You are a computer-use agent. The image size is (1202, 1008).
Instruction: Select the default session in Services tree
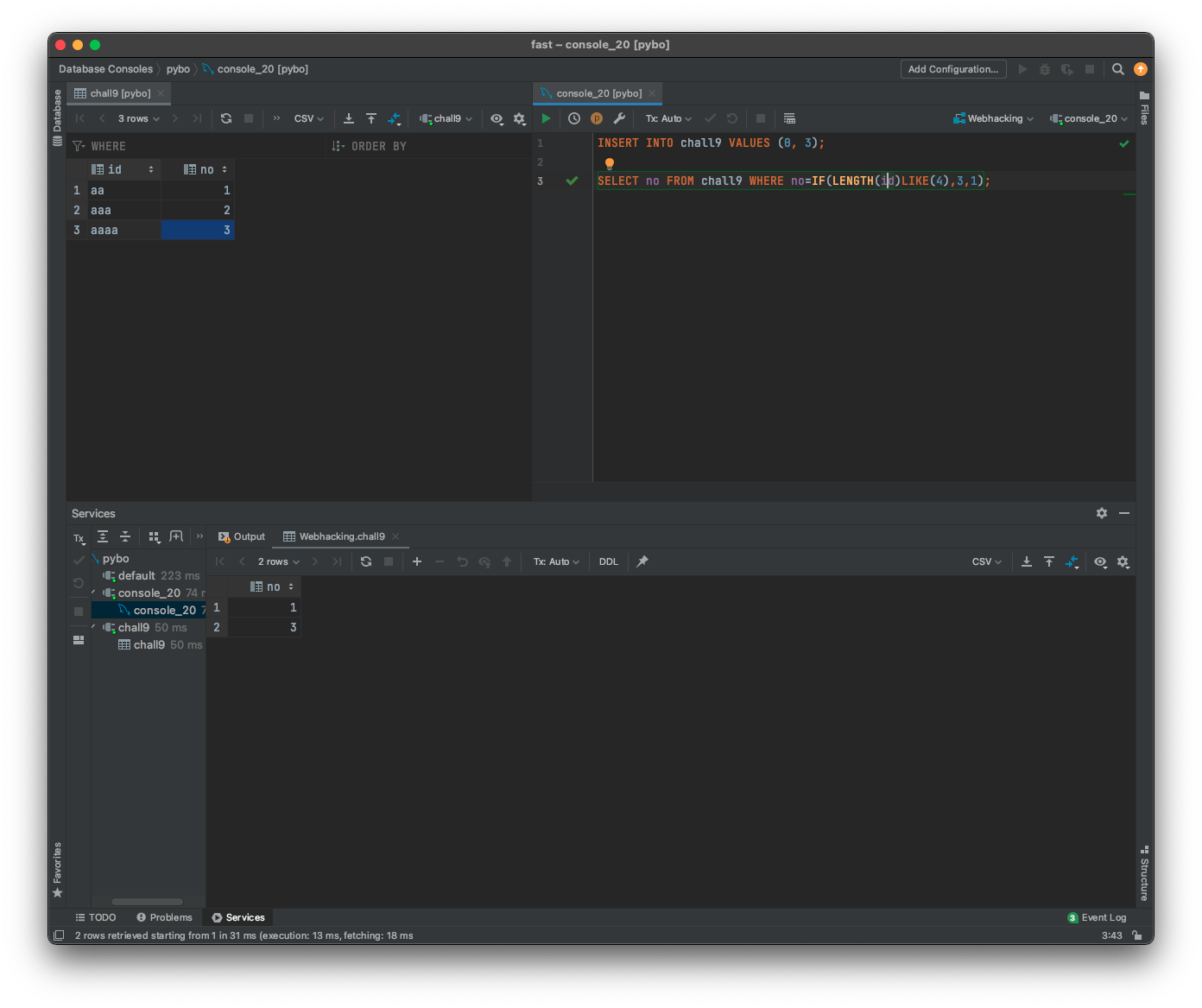point(149,575)
